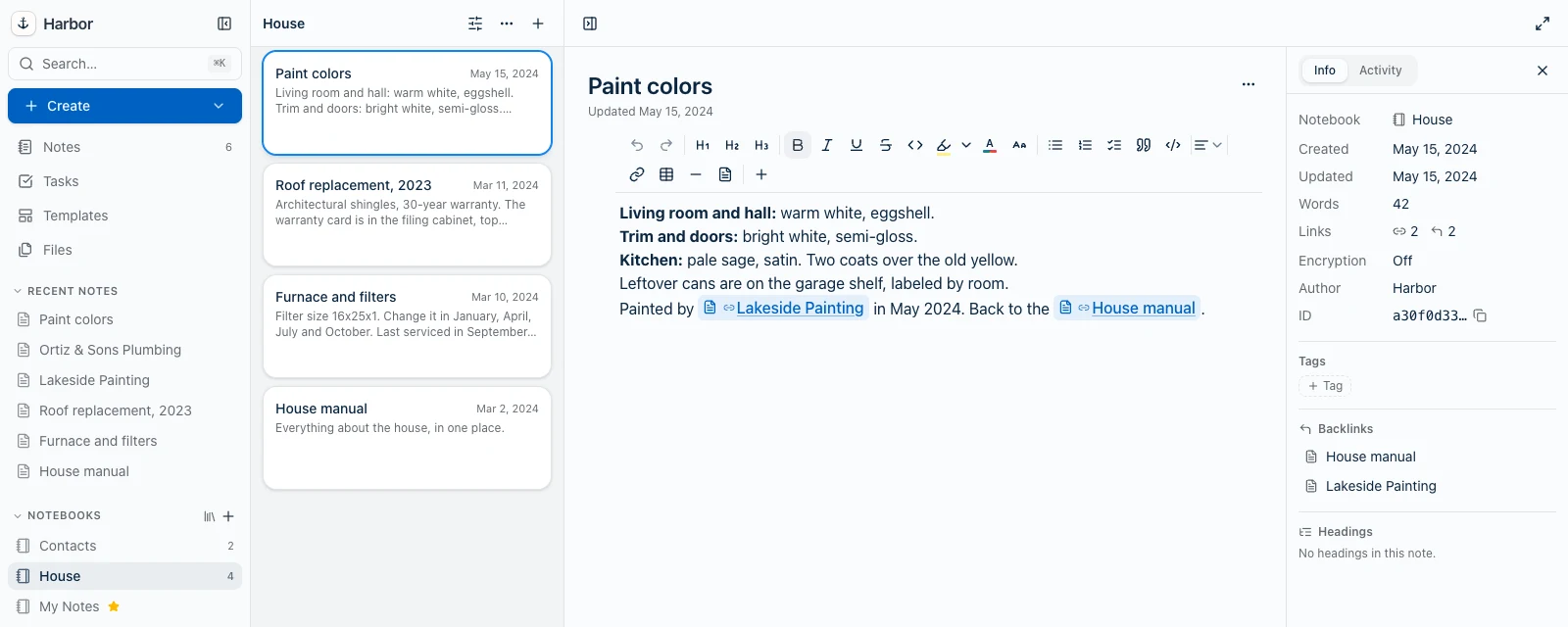Image resolution: width=1568 pixels, height=627 pixels.
Task: Follow Lakeside Painting link in note
Action: 784,308
